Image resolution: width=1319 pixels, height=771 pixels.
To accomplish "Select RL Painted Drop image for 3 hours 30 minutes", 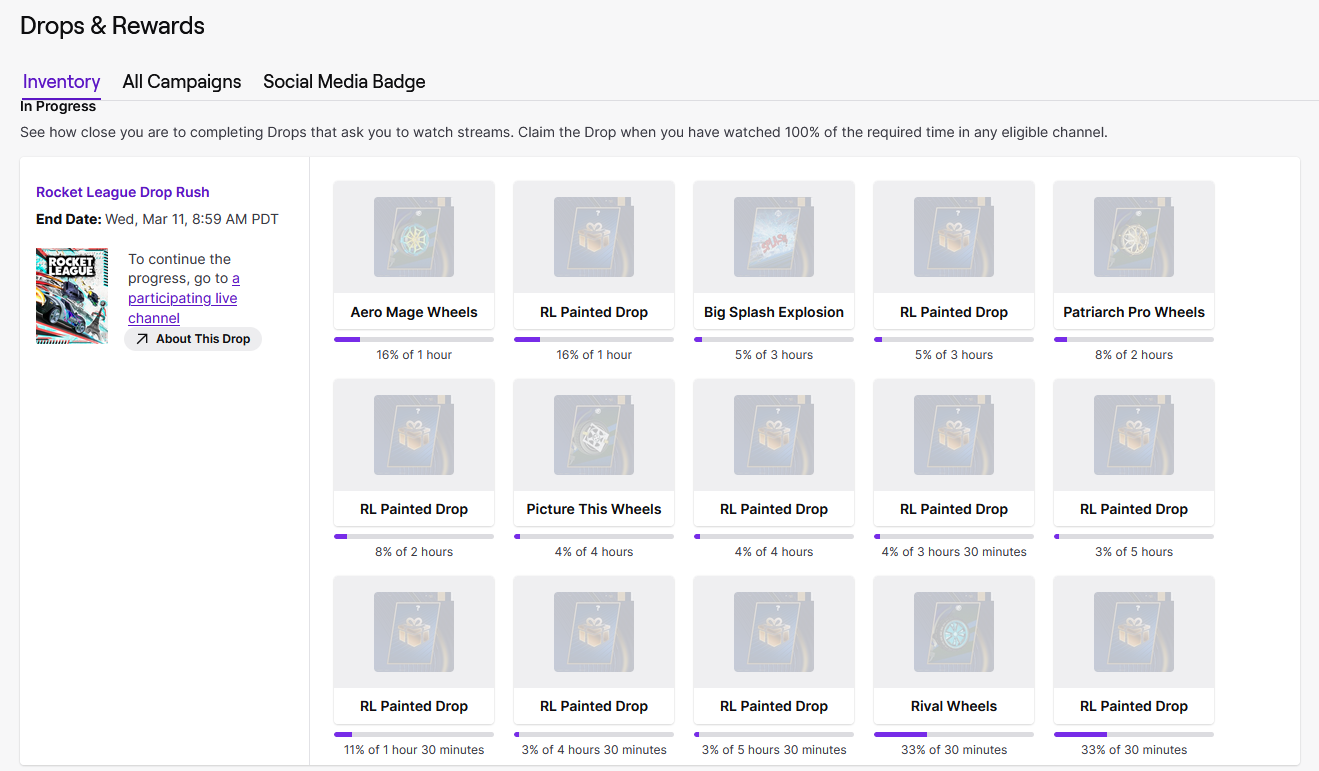I will [x=954, y=434].
